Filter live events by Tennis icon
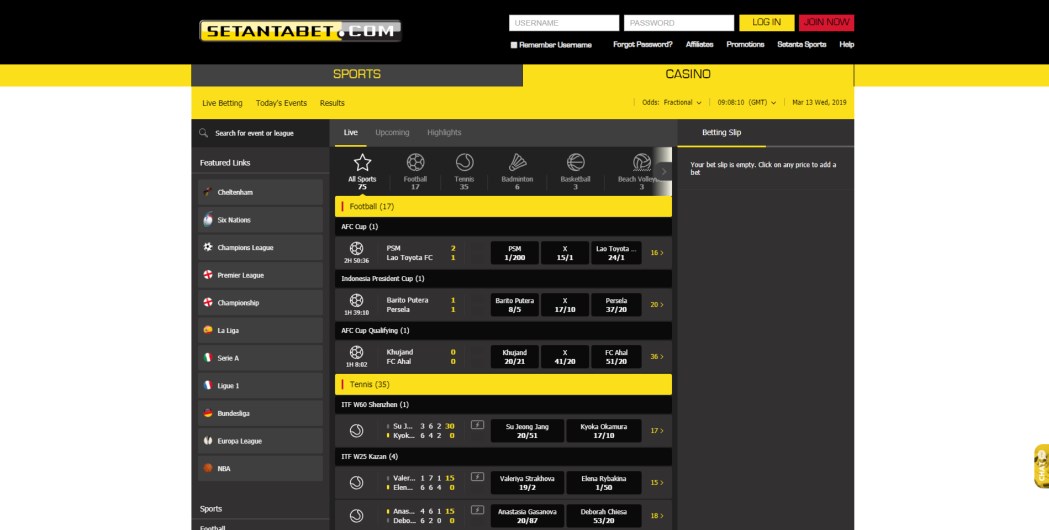The width and height of the screenshot is (1049, 530). [x=464, y=163]
